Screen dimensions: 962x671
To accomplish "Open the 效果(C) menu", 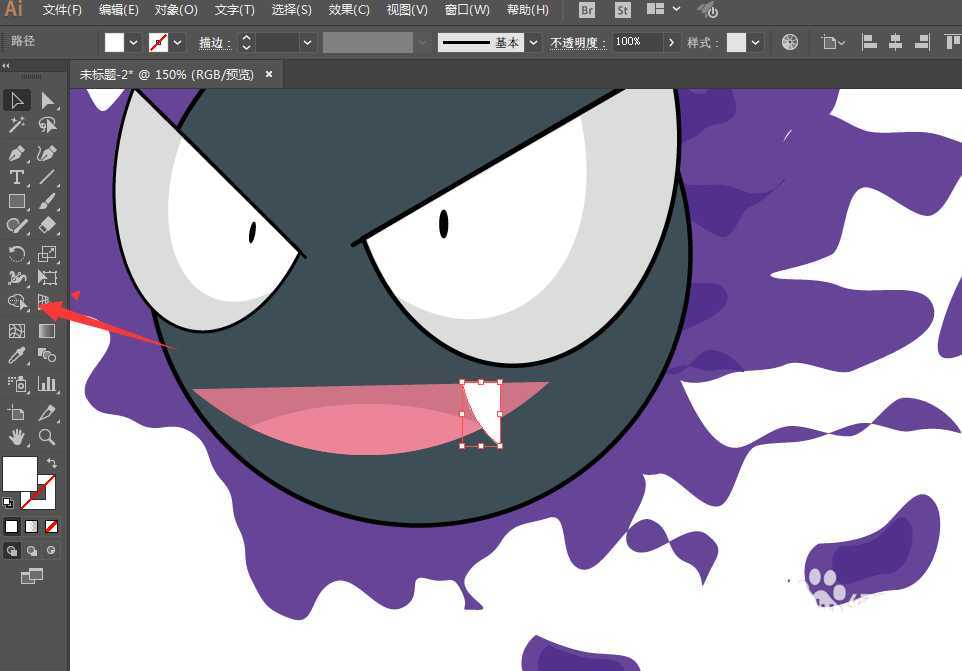I will coord(349,10).
